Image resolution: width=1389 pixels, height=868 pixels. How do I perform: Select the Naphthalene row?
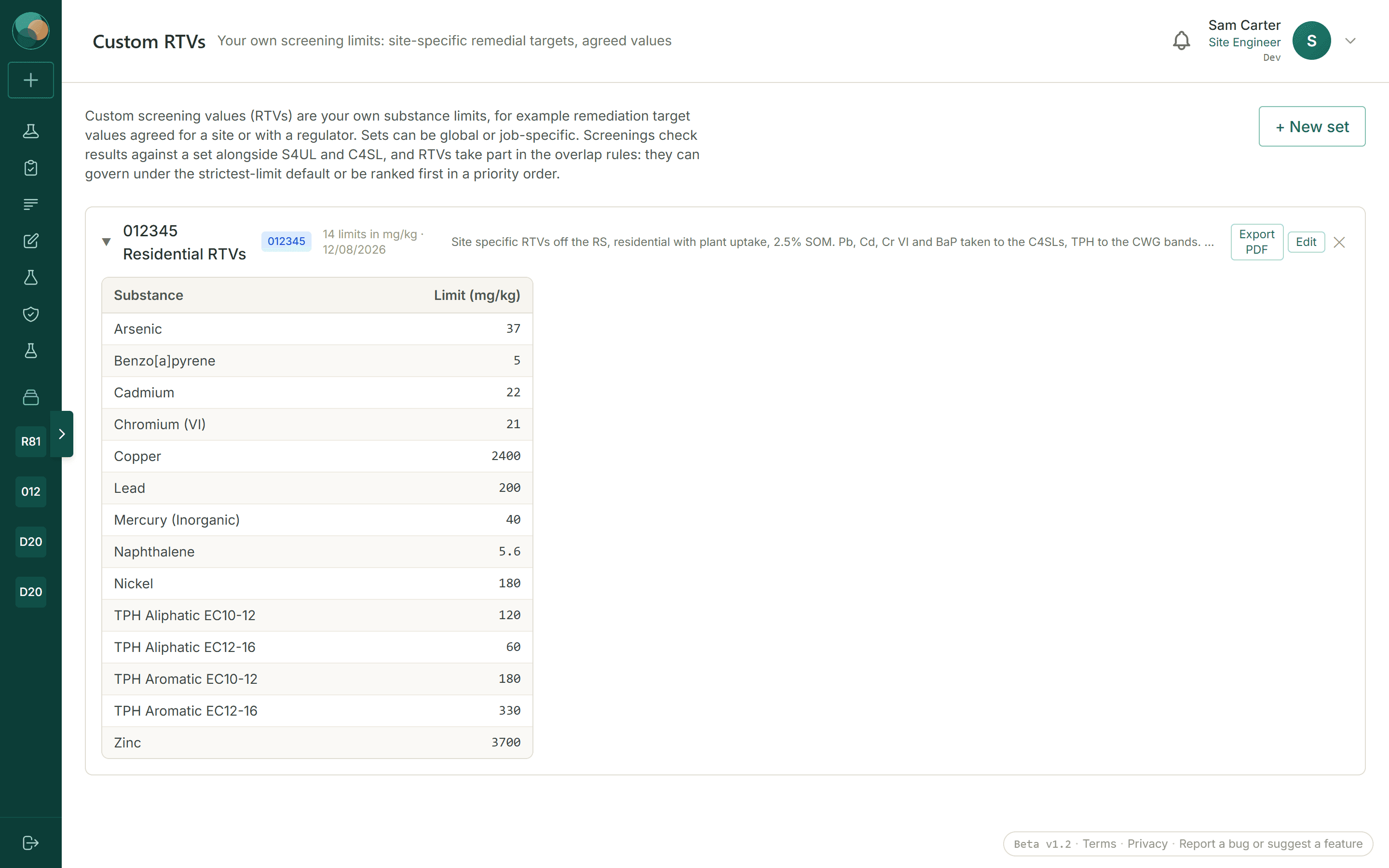point(317,552)
